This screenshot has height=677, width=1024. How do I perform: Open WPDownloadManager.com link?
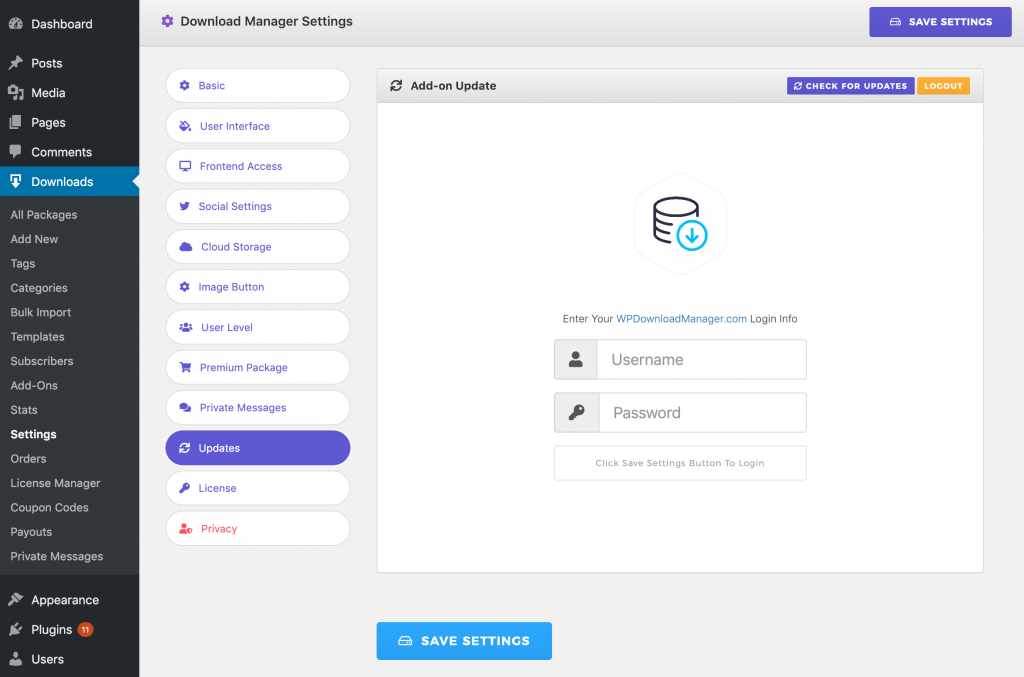click(x=681, y=319)
